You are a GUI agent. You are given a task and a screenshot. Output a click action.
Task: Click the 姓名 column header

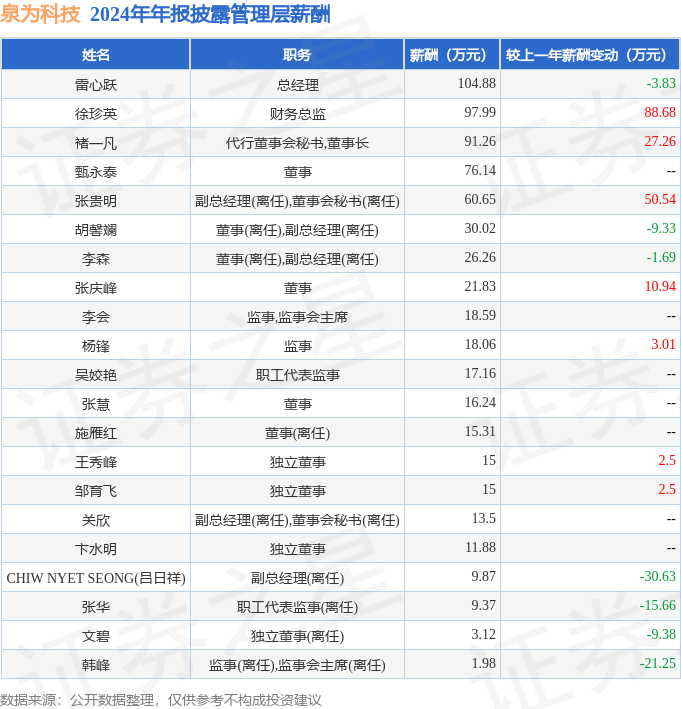(x=95, y=55)
